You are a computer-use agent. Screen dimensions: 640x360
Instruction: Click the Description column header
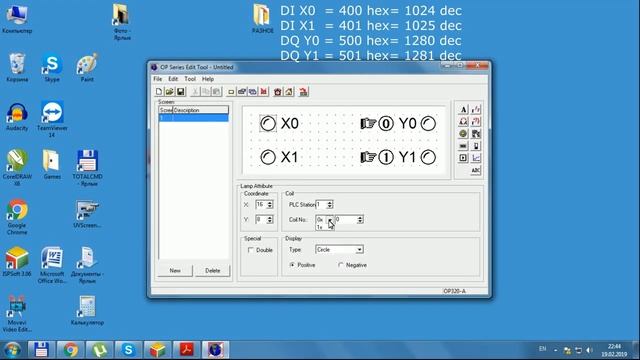point(201,110)
